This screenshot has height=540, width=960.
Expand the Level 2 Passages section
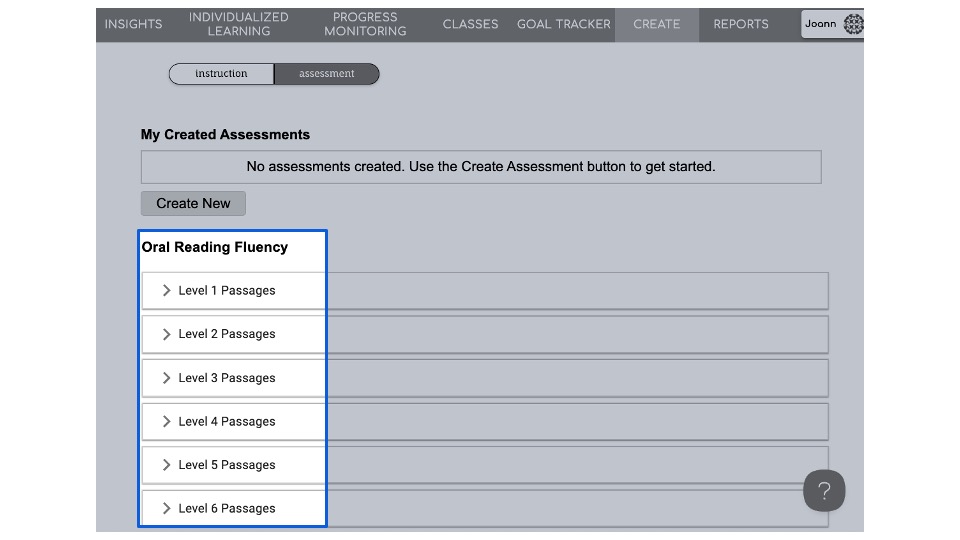(x=227, y=334)
